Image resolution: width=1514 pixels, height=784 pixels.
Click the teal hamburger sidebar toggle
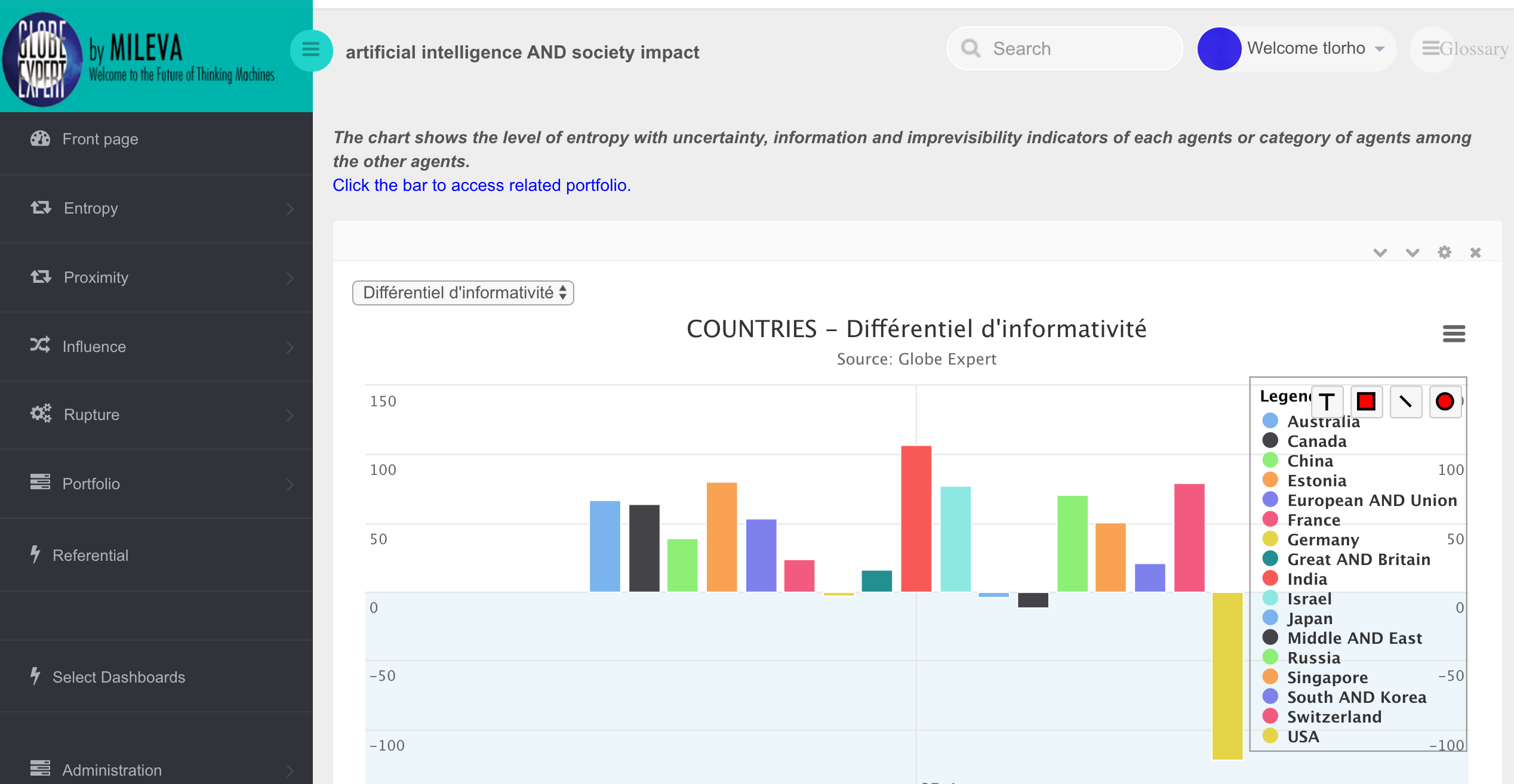coord(310,50)
